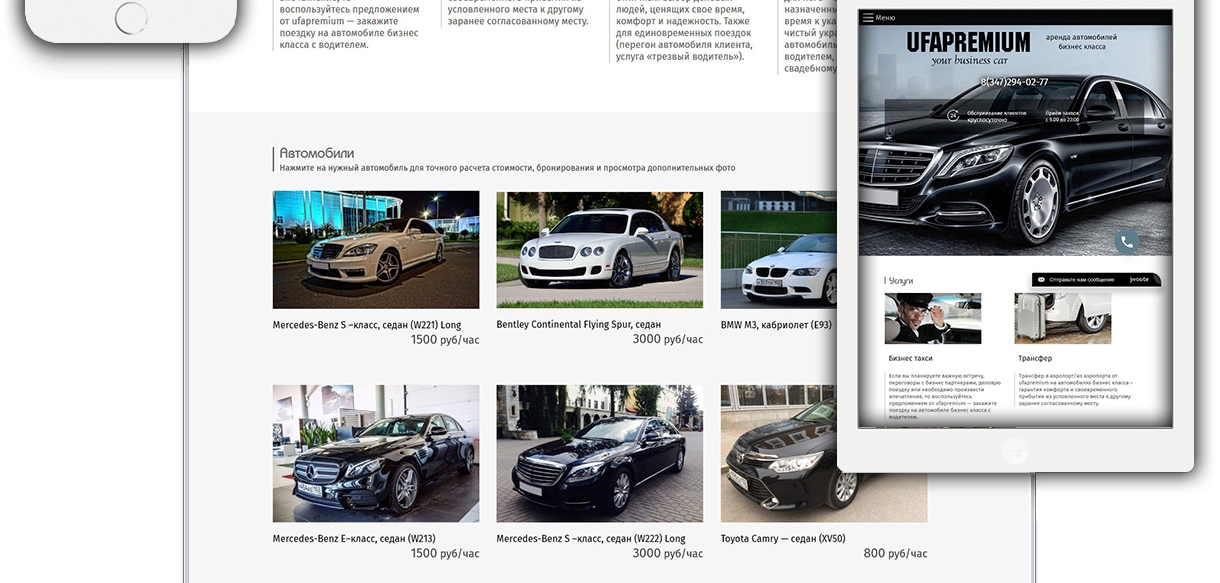Open the hamburger menu icon on the tablet

tap(868, 17)
